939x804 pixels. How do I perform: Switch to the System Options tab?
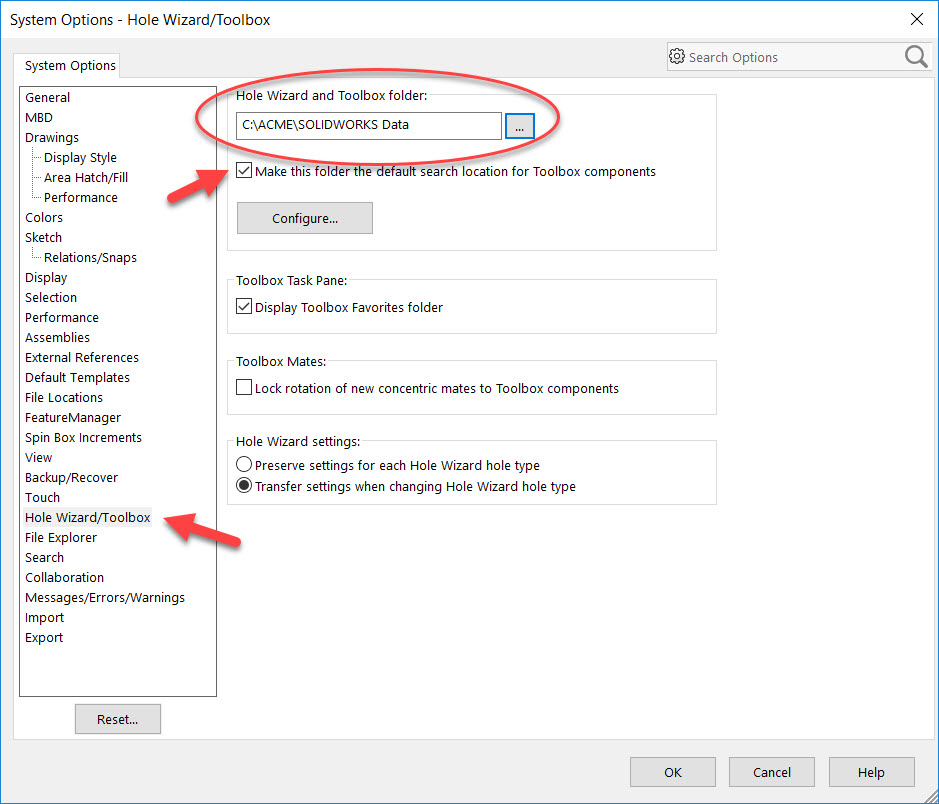pyautogui.click(x=67, y=65)
